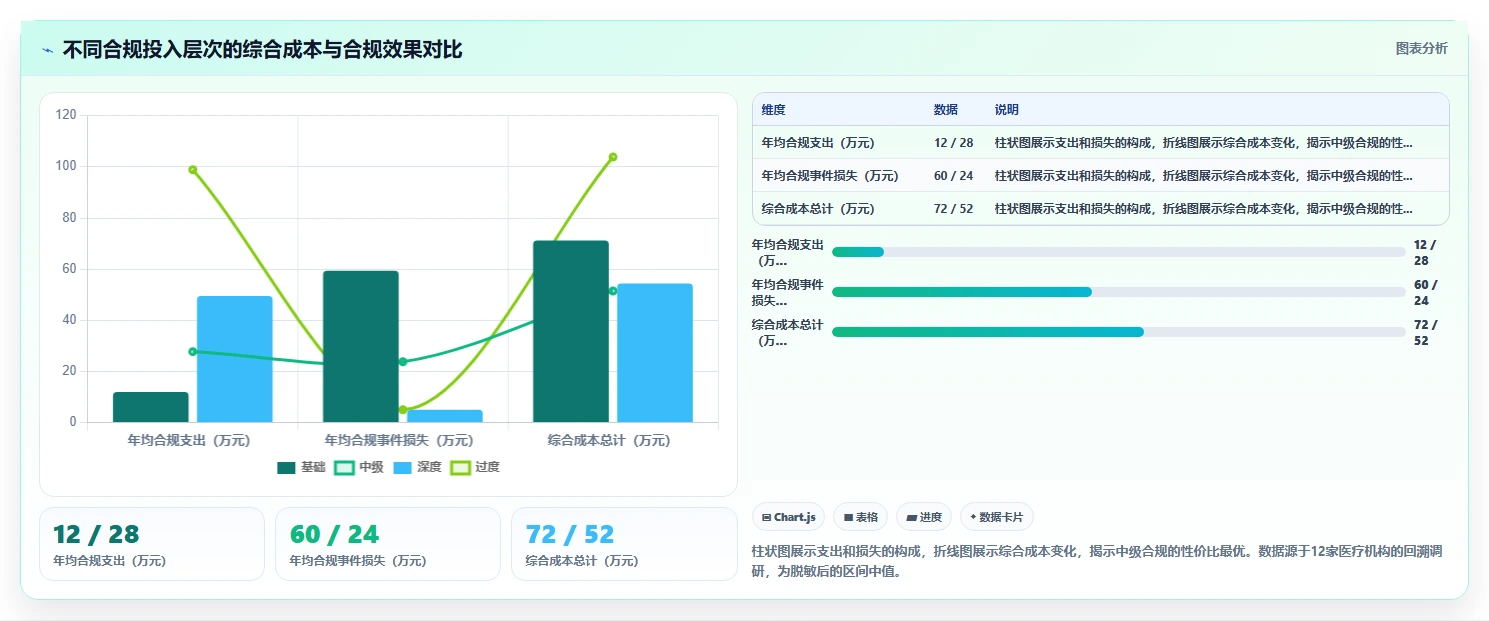The height and width of the screenshot is (621, 1489).
Task: Click the lightning icon beside the title
Action: click(48, 50)
